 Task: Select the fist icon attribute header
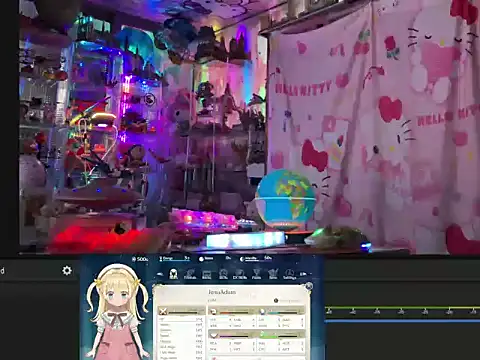[x=232, y=312]
